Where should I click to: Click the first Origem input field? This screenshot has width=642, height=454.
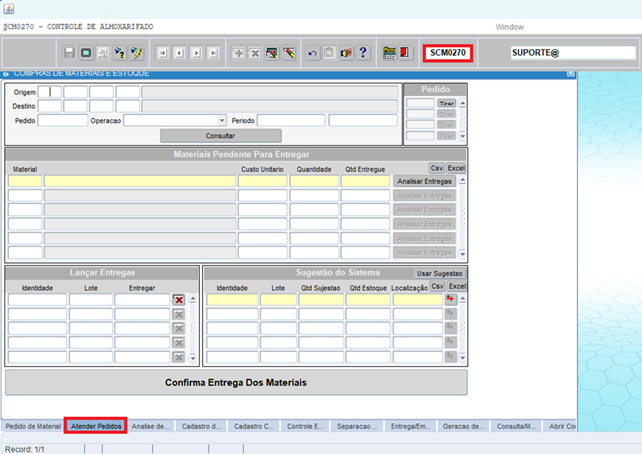50,92
